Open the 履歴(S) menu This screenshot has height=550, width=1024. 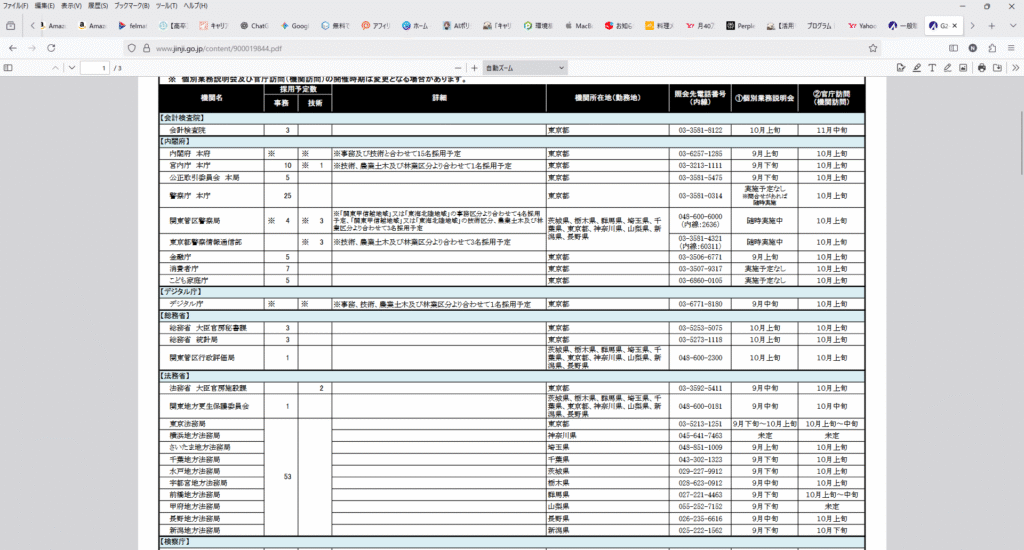98,6
